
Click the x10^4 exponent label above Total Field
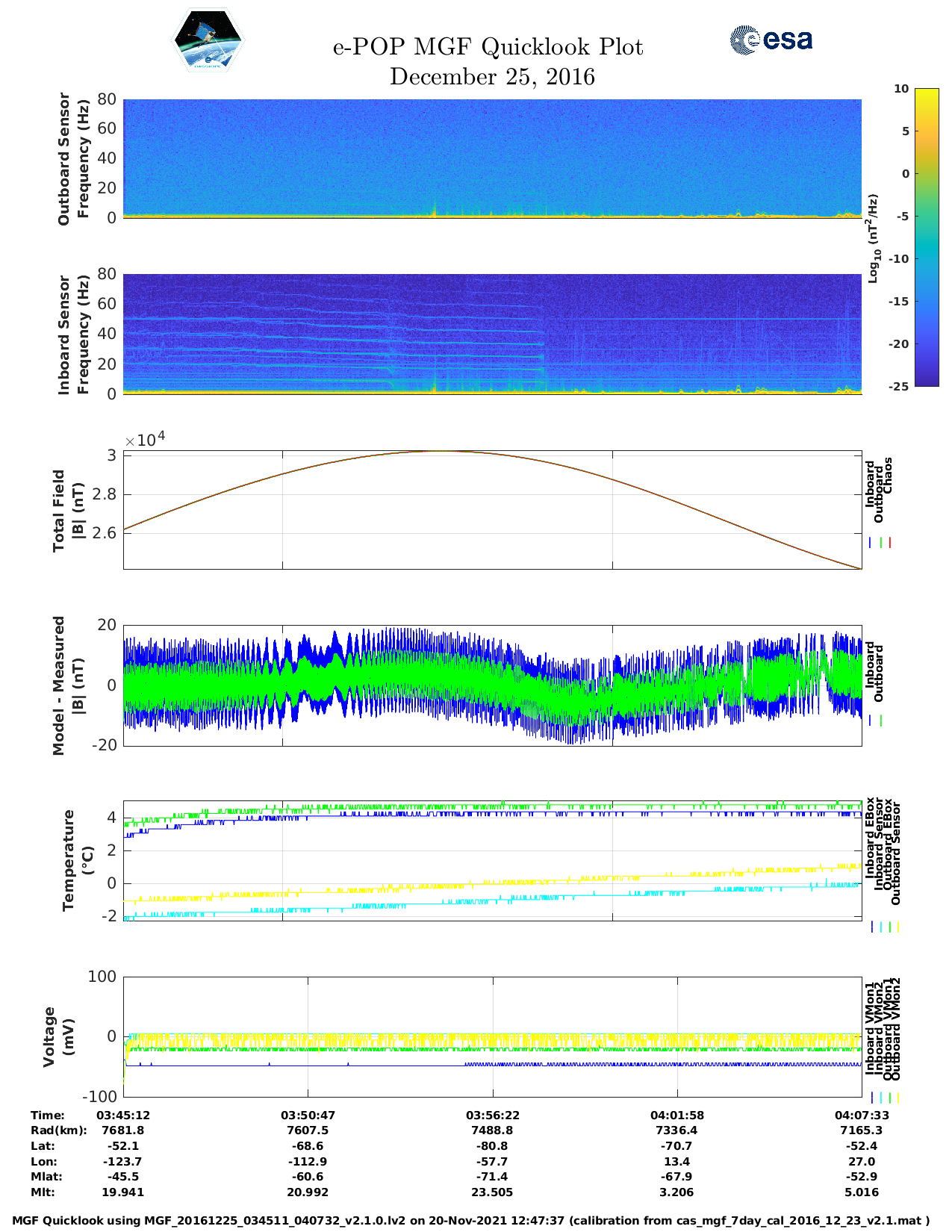pos(144,440)
